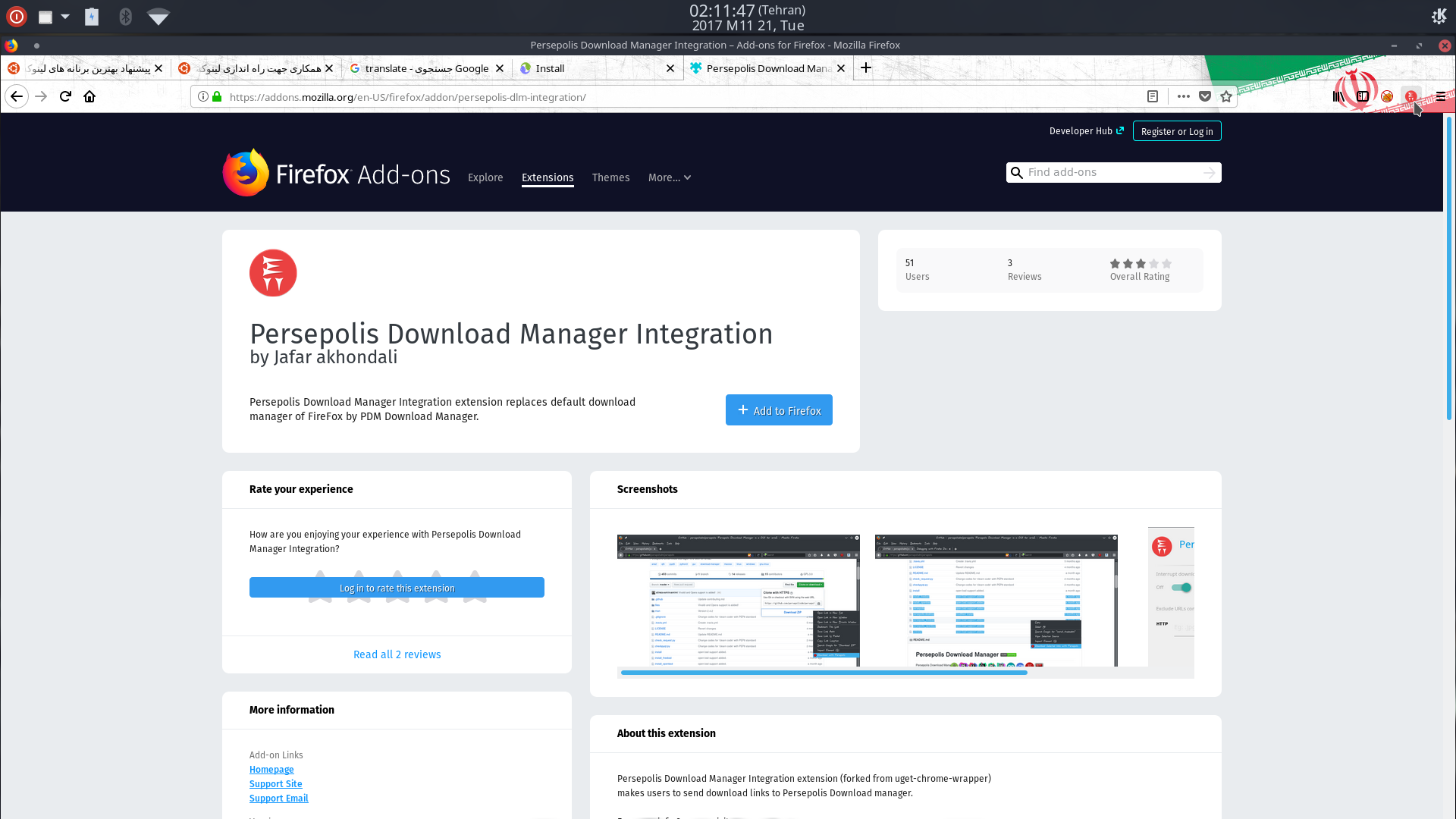Viewport: 1456px width, 819px height.
Task: Click Add to Firefox button
Action: pyautogui.click(x=779, y=410)
